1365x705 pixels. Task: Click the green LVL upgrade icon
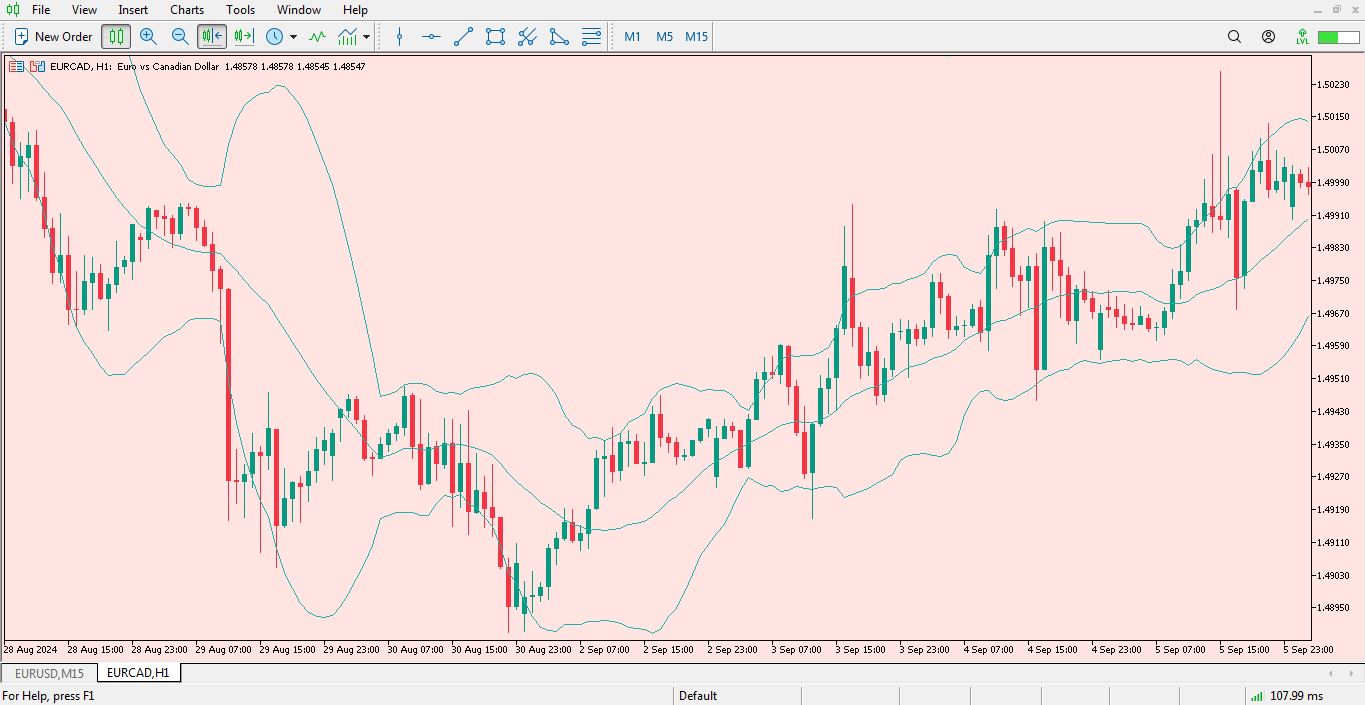click(1302, 37)
